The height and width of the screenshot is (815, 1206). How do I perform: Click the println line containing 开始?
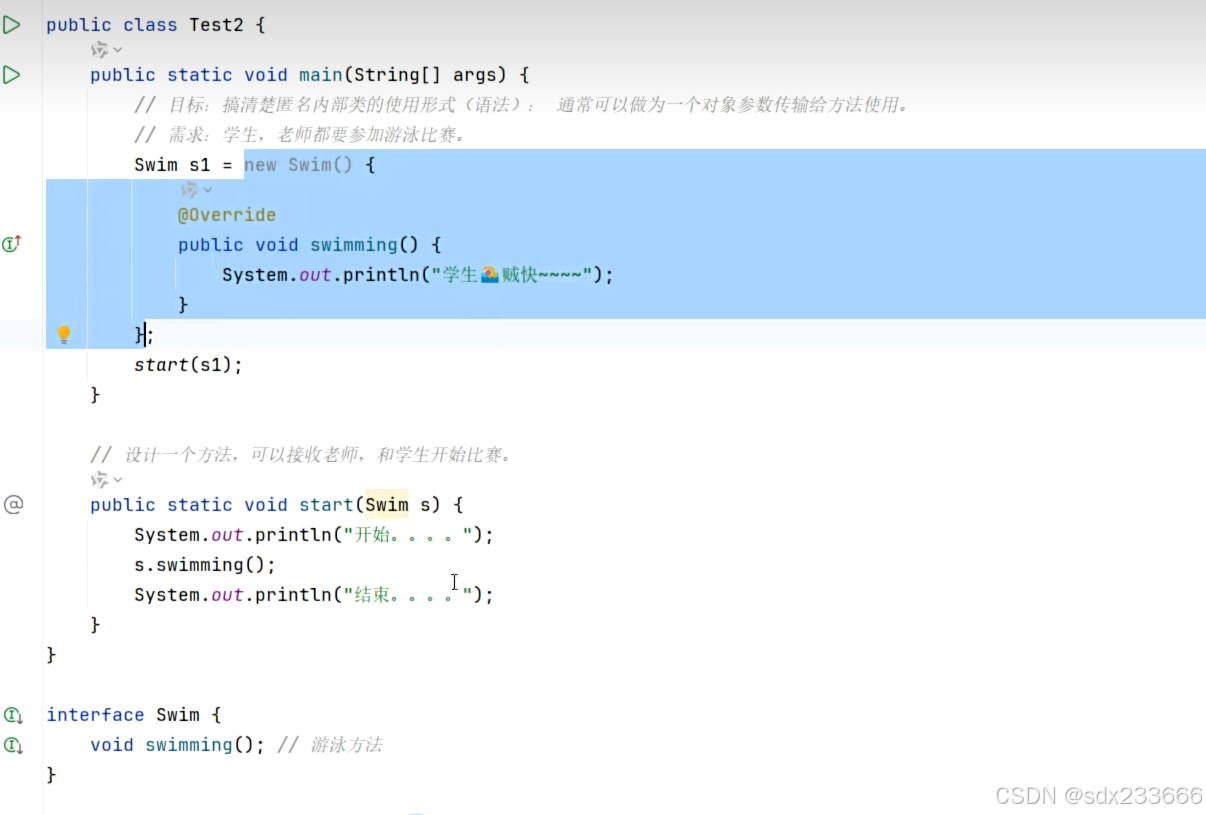click(310, 534)
